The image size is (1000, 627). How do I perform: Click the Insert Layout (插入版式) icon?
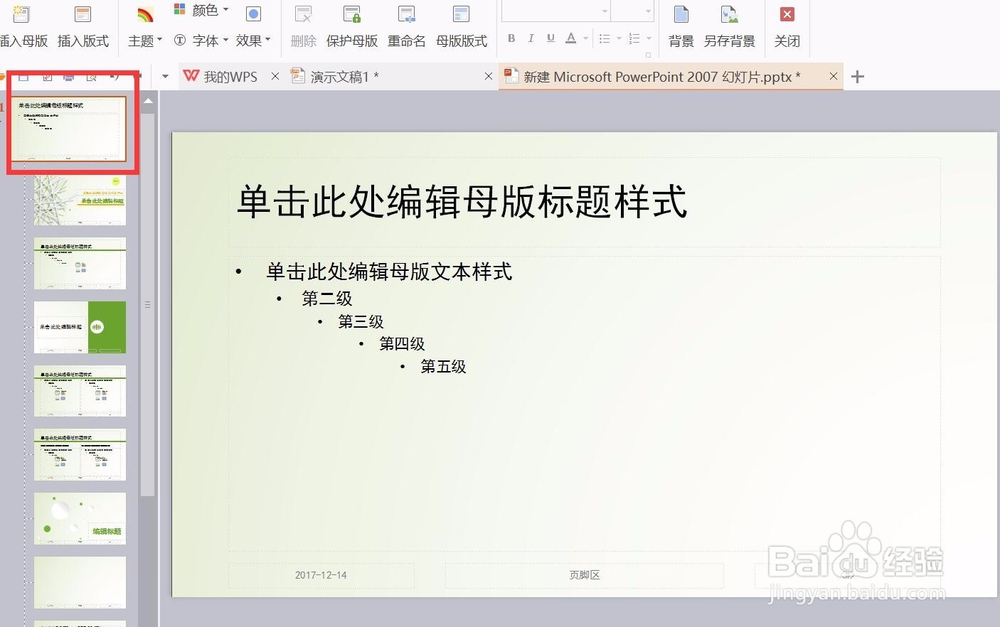click(x=83, y=15)
